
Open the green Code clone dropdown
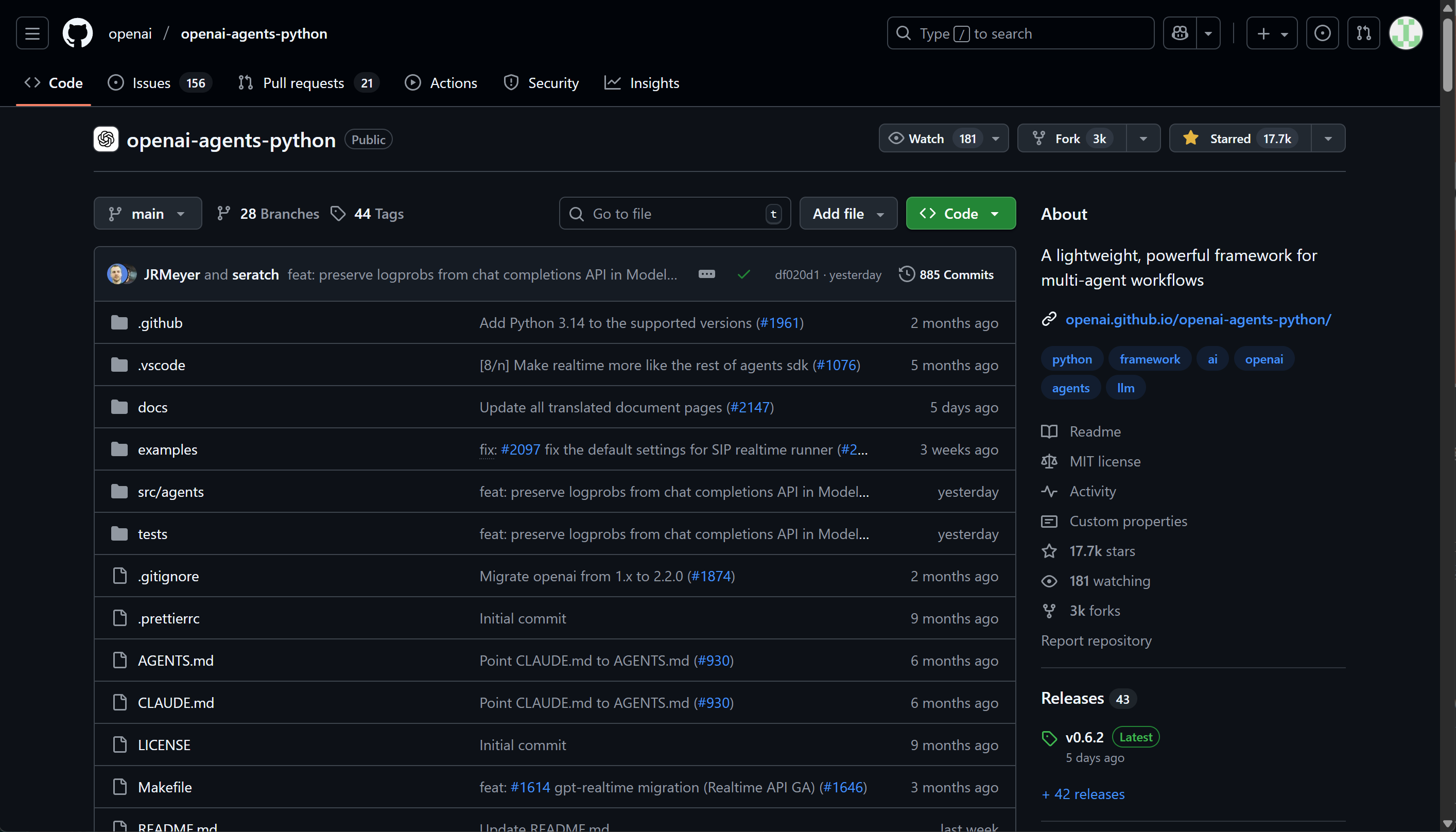coord(961,213)
